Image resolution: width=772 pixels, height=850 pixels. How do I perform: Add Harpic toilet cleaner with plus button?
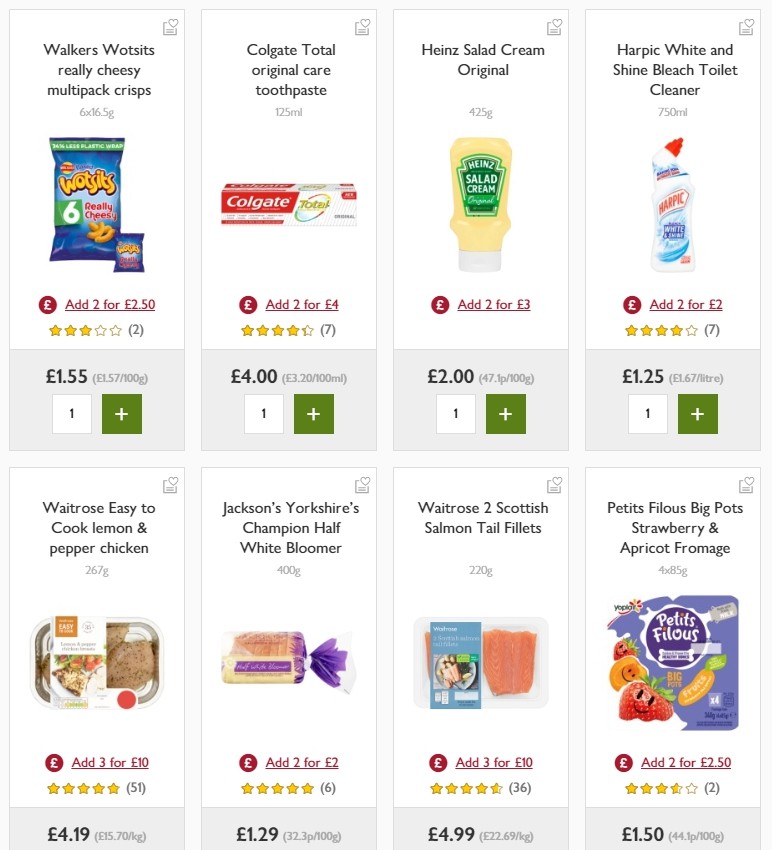(697, 413)
